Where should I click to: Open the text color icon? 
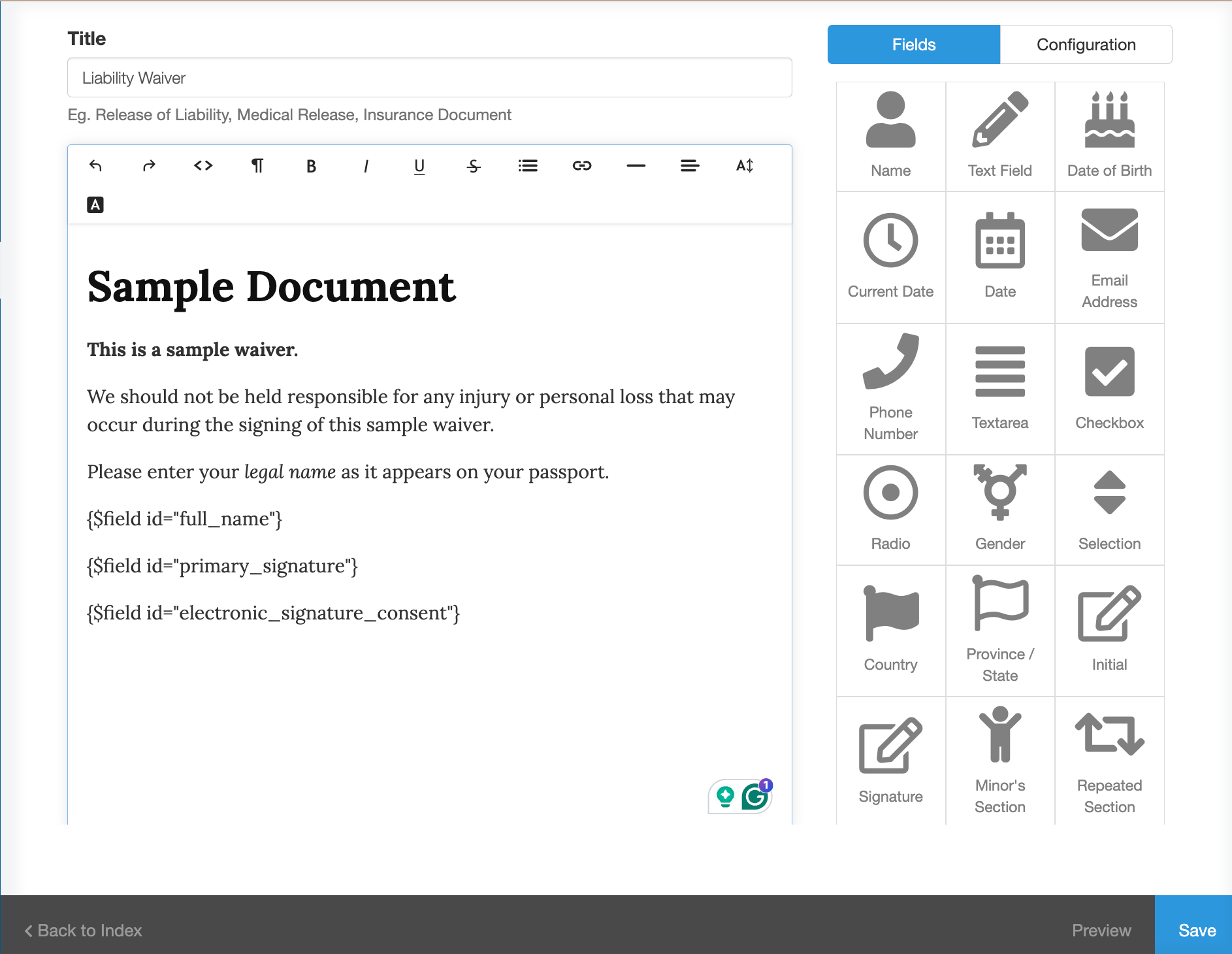(95, 205)
